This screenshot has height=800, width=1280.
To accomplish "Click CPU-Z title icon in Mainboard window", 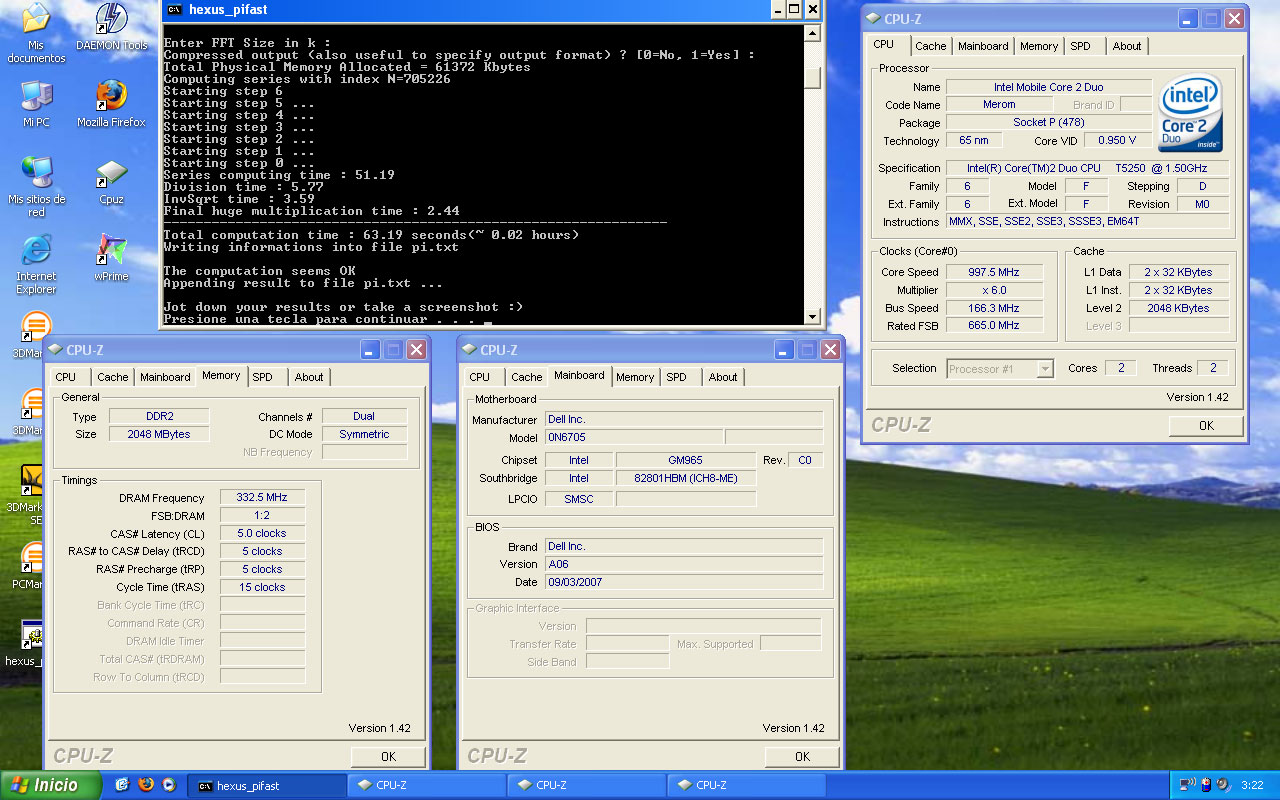I will 470,350.
